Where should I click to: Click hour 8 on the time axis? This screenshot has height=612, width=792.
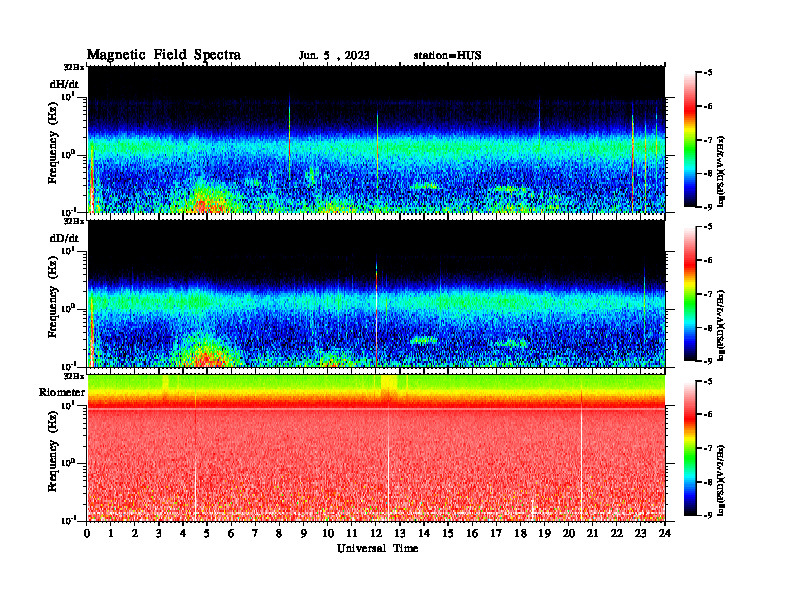point(279,534)
